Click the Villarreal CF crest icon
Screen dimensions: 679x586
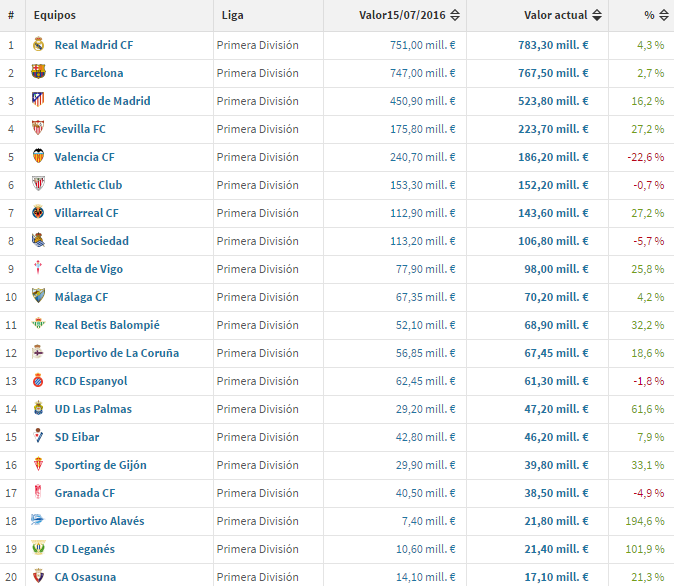(39, 212)
